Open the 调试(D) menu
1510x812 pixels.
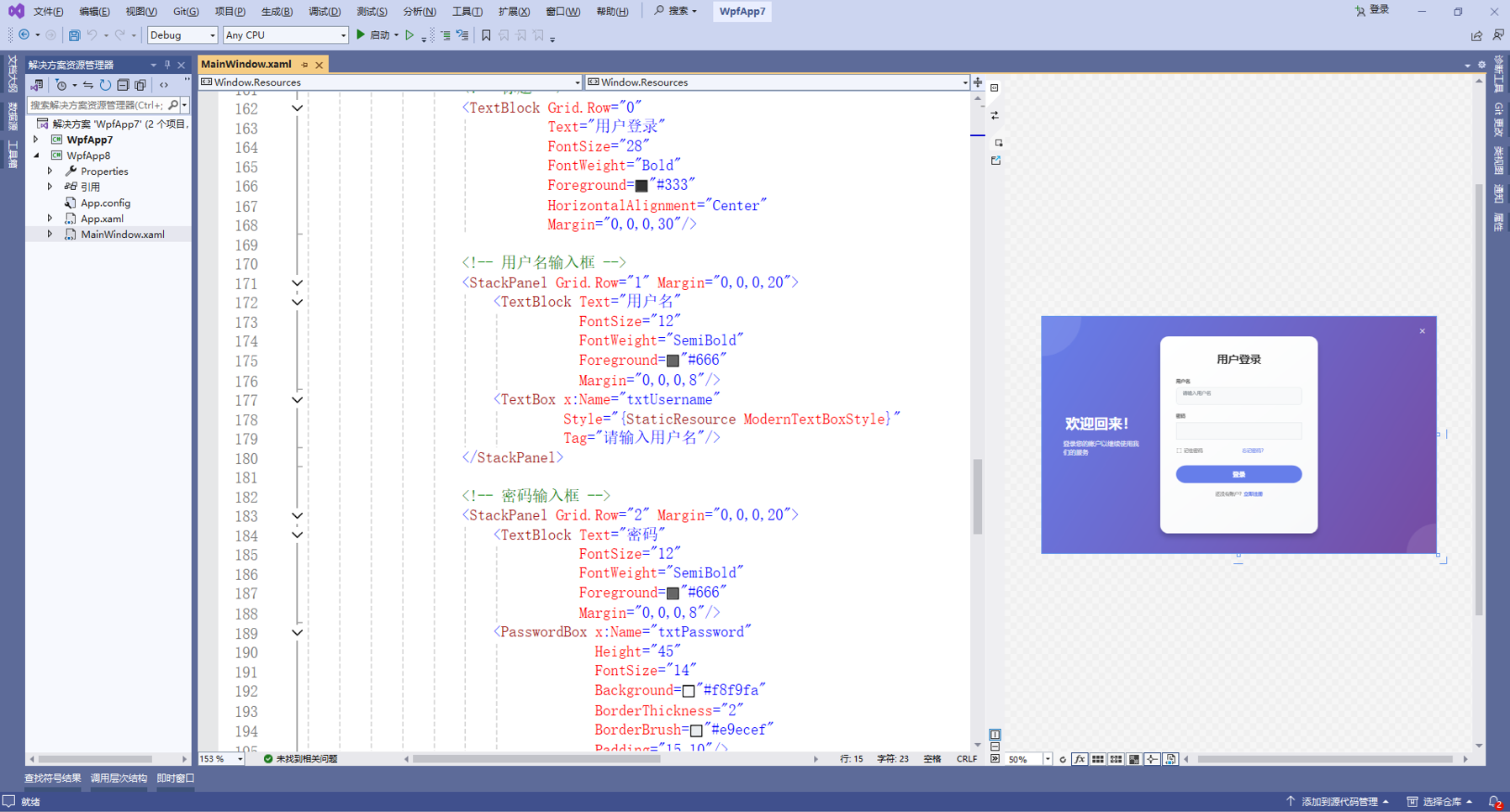tap(325, 12)
